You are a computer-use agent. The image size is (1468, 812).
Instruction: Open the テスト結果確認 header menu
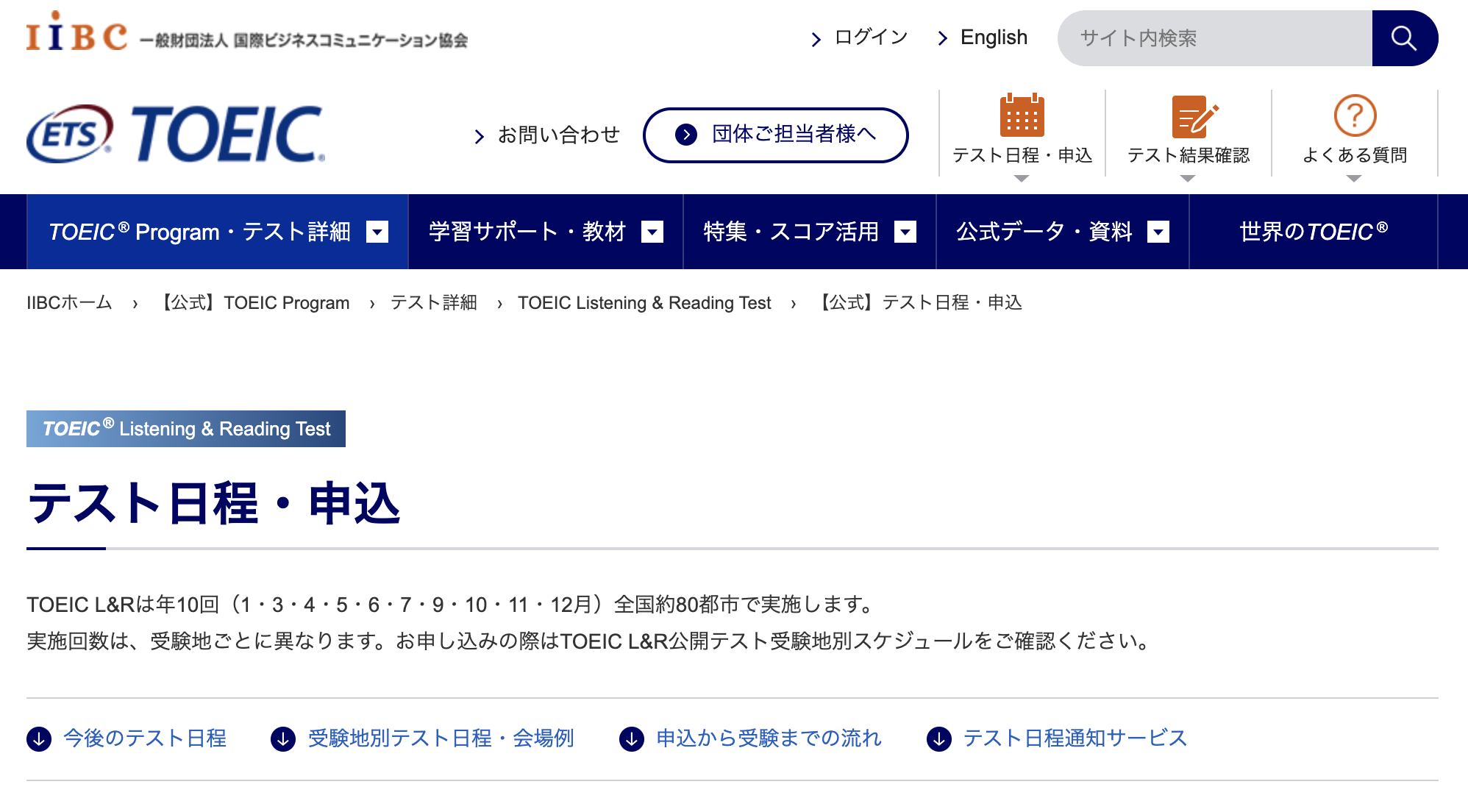point(1189,134)
